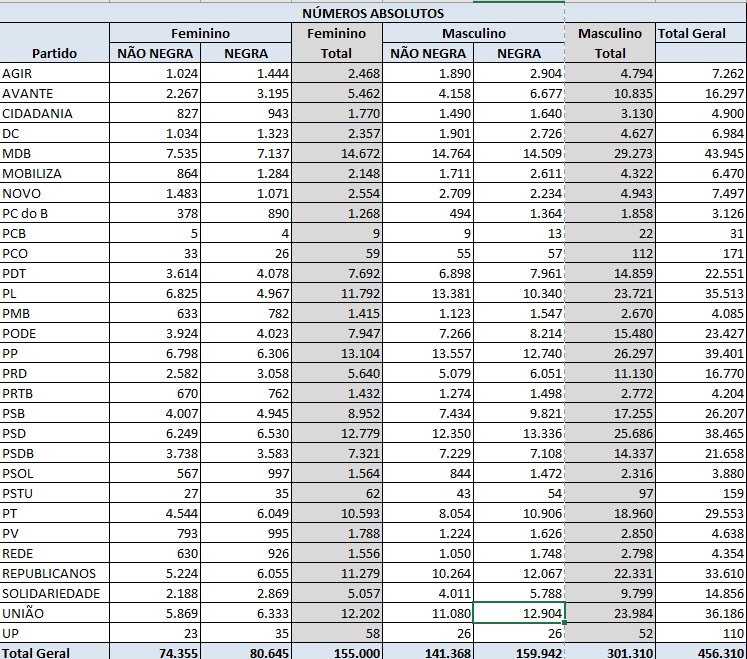Image resolution: width=747 pixels, height=659 pixels.
Task: Click the PSD total value 38.465
Action: click(x=700, y=433)
